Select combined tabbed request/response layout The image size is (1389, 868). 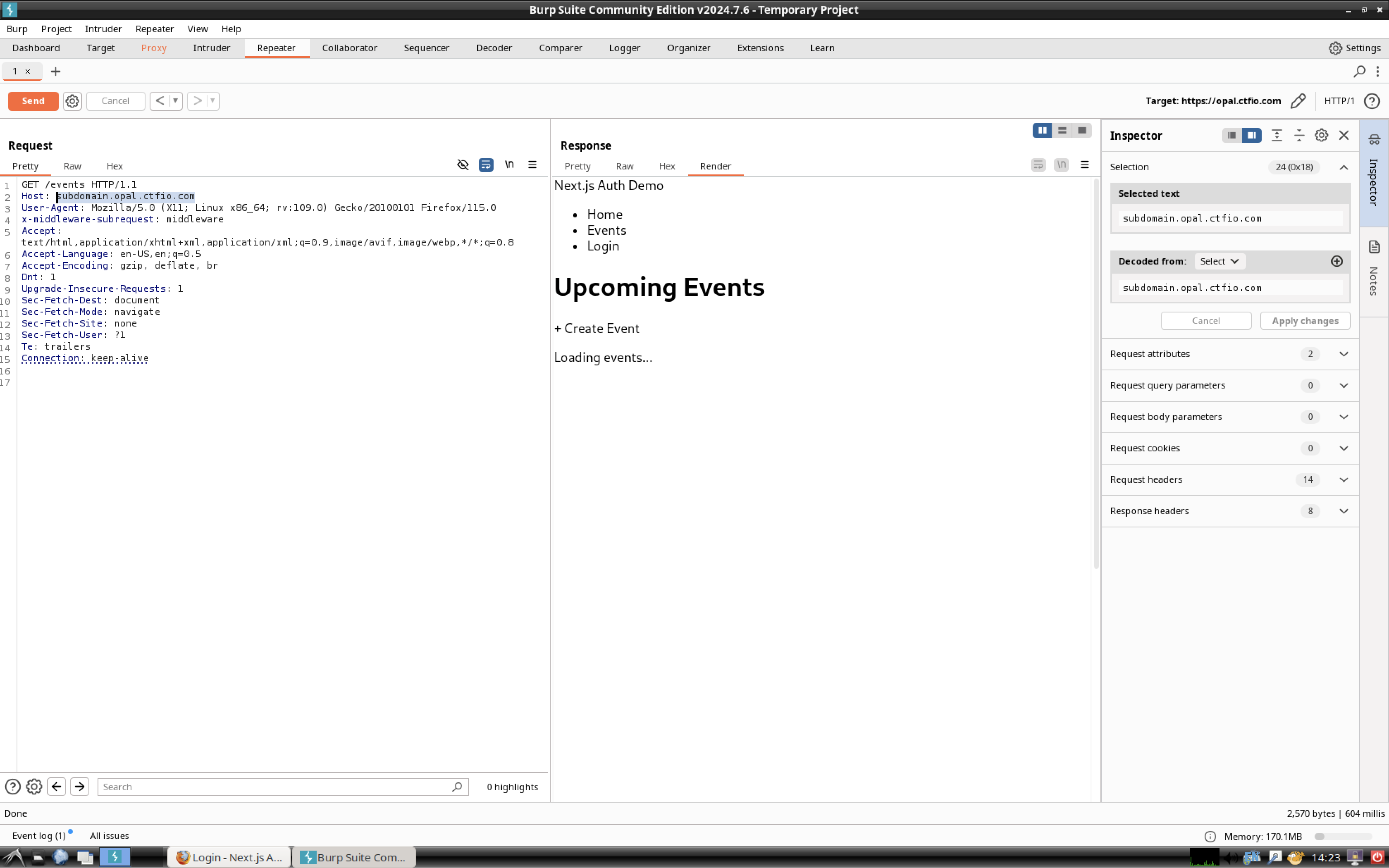(1082, 130)
